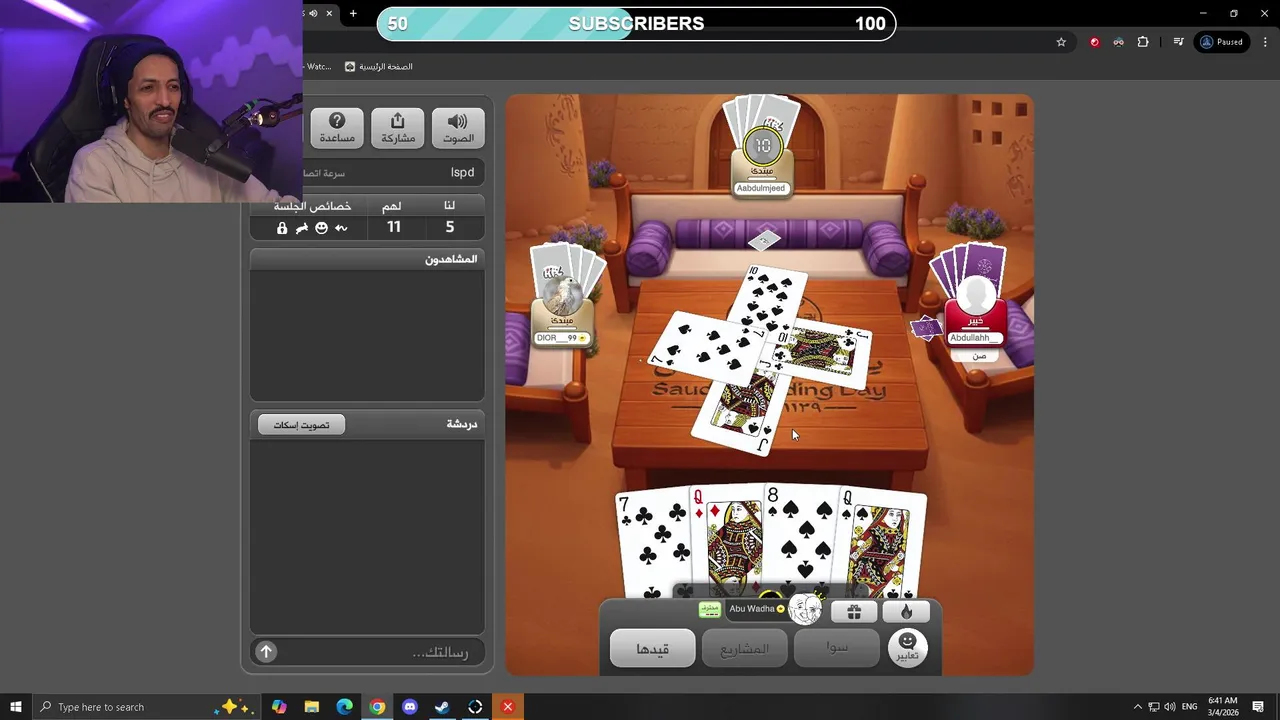Open File Explorer from the taskbar
Viewport: 1280px width, 720px height.
pos(312,707)
